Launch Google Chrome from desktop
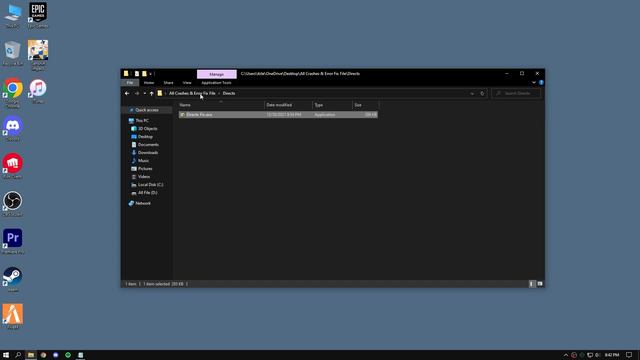Screen dimensions: 640x360 [x=13, y=92]
